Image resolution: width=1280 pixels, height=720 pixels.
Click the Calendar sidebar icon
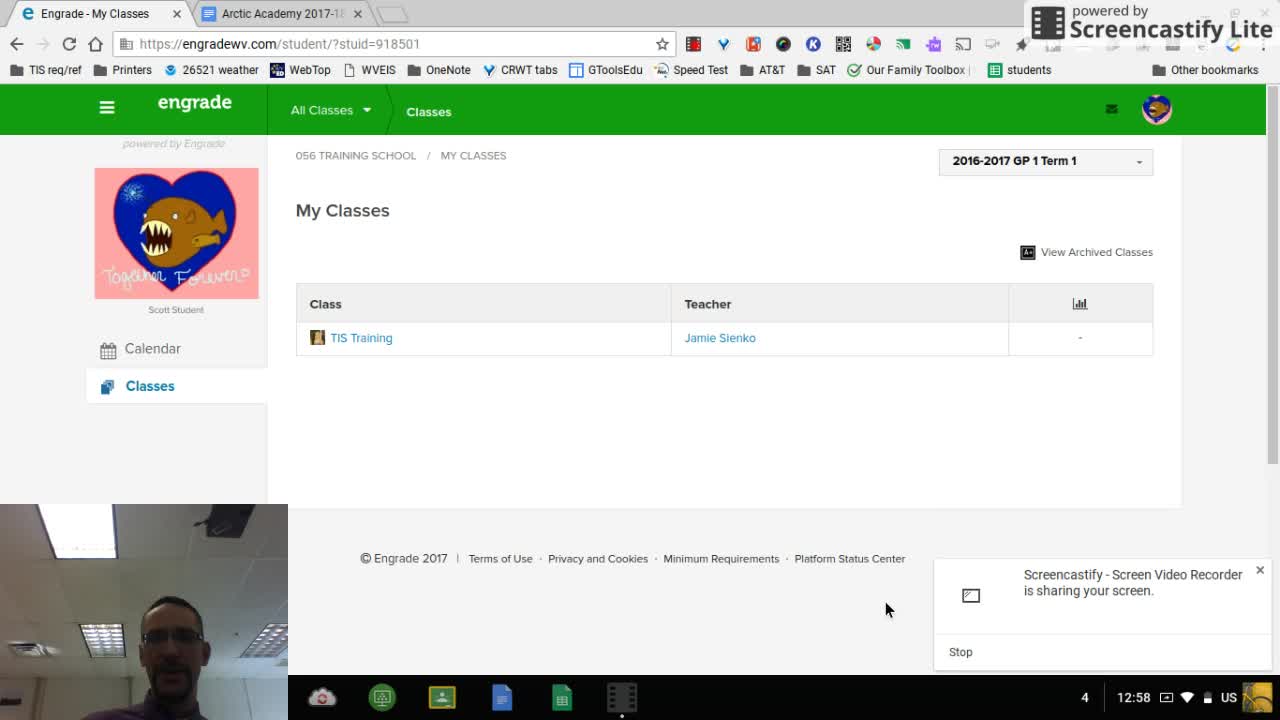coord(108,350)
